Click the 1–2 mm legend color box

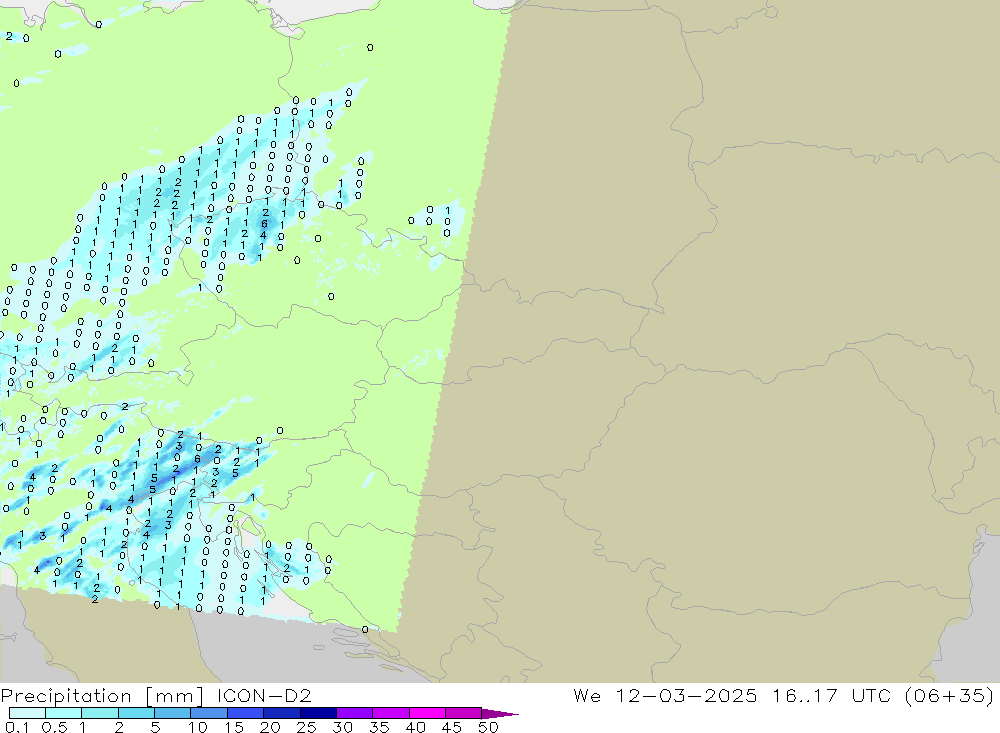tap(100, 713)
